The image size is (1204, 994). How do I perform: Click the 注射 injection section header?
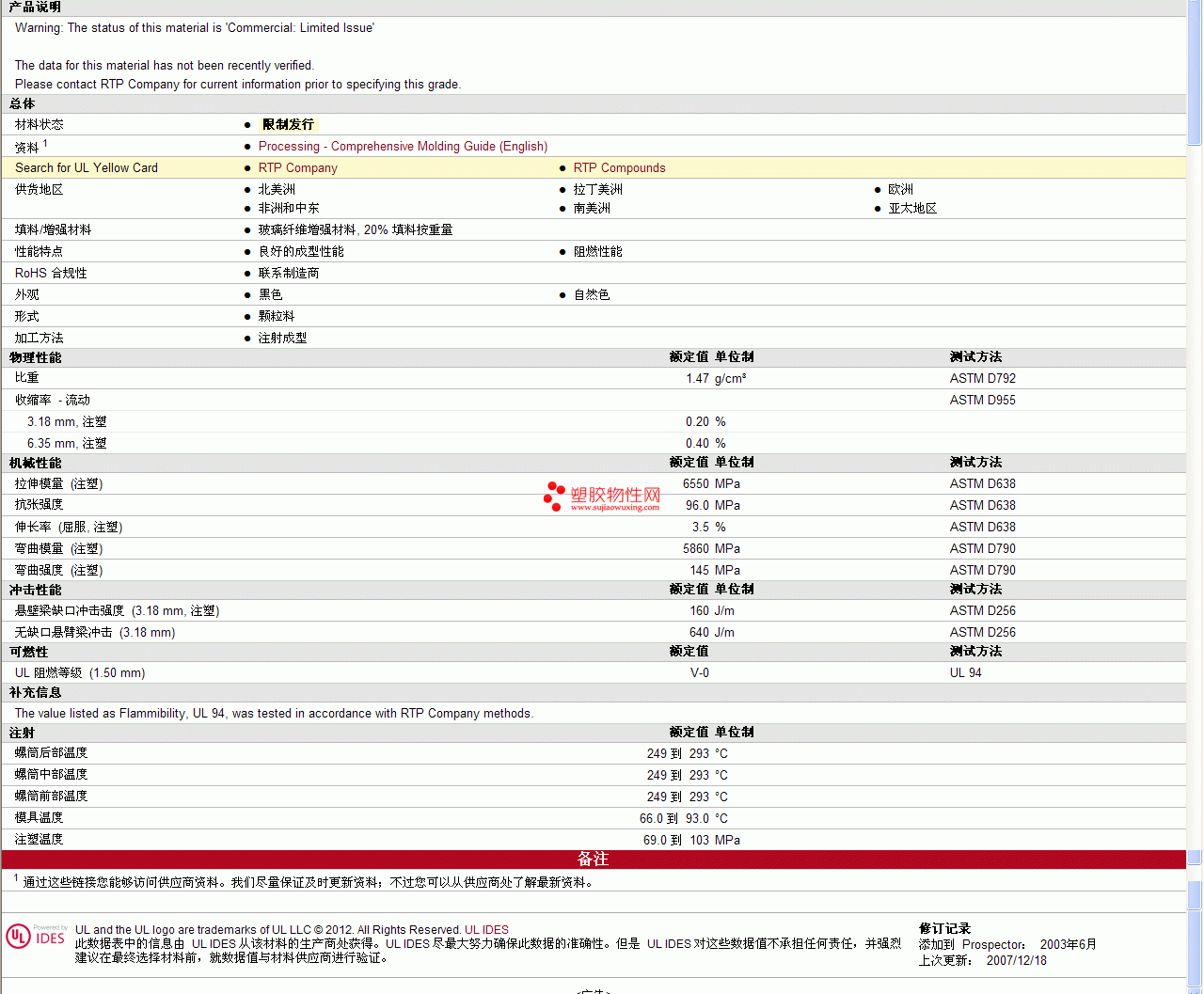(23, 733)
